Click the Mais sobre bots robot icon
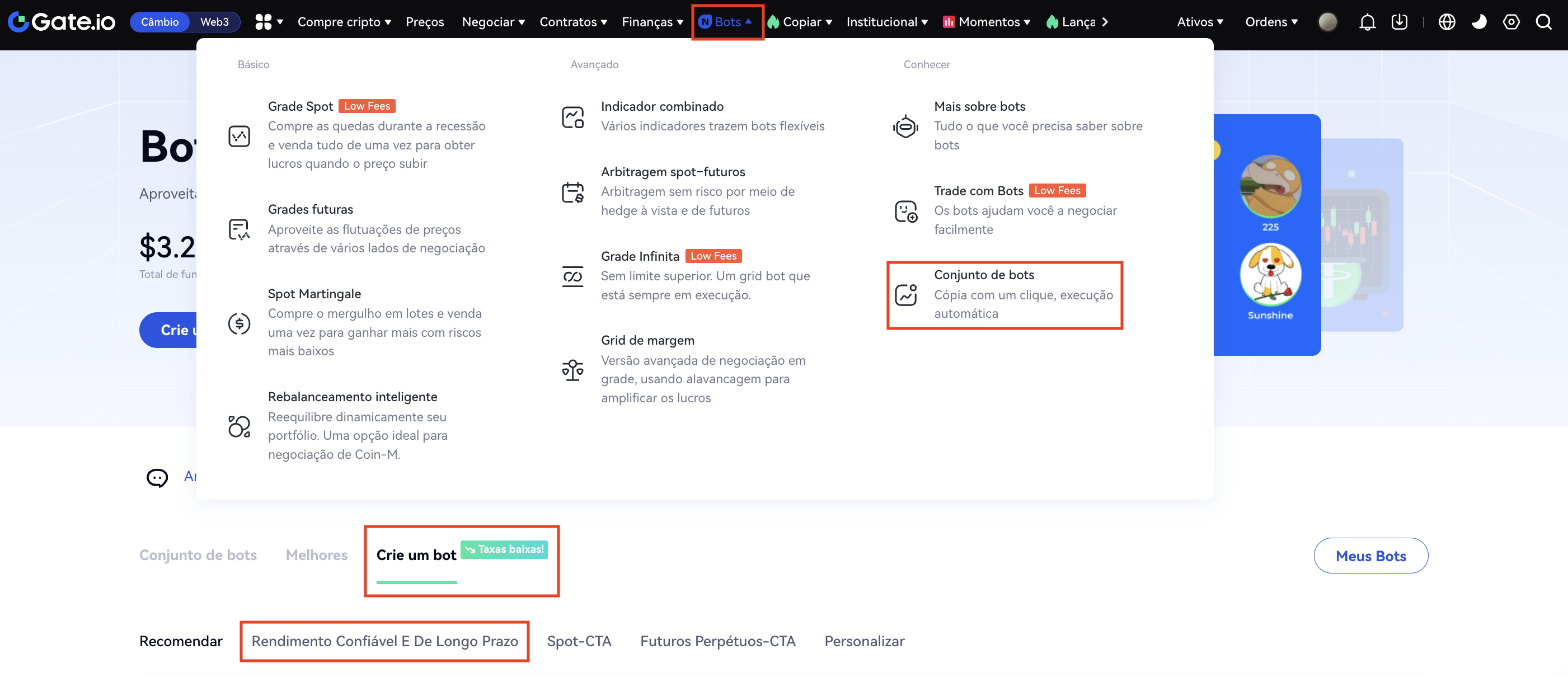Image resolution: width=1568 pixels, height=677 pixels. [906, 126]
